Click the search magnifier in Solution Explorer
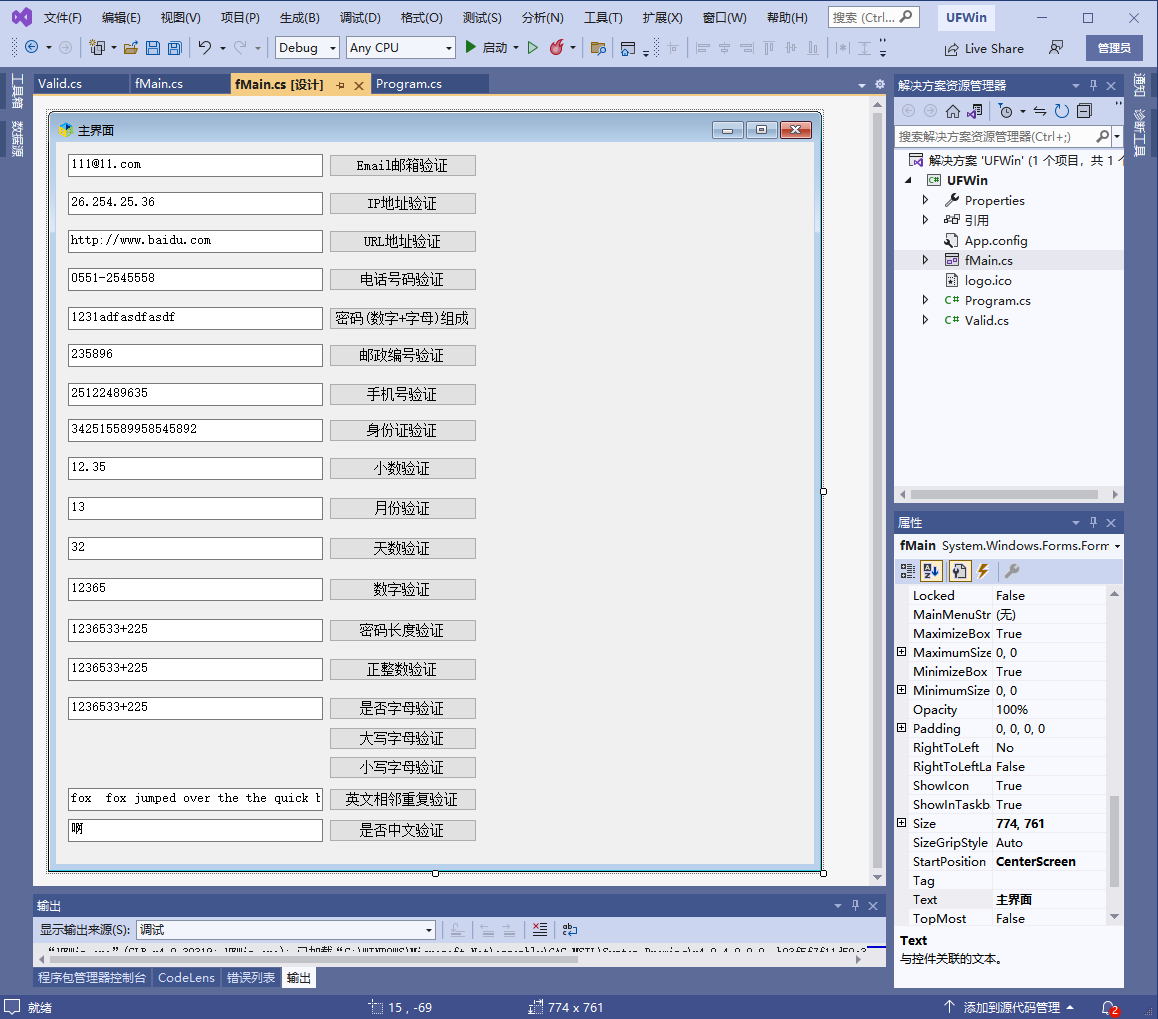 pos(1102,136)
